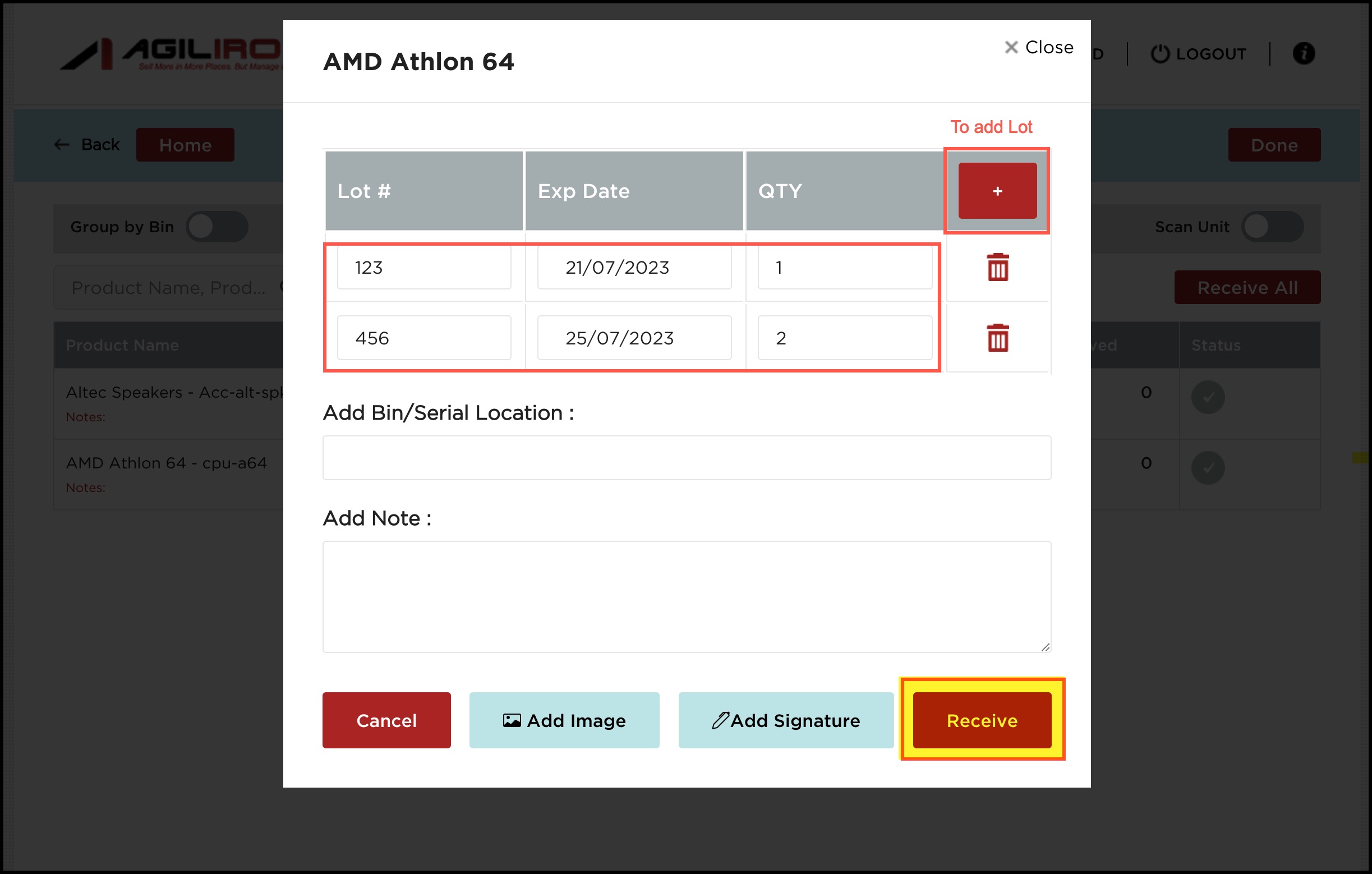Image resolution: width=1372 pixels, height=874 pixels.
Task: Toggle the Scan Unit switch
Action: (x=1272, y=227)
